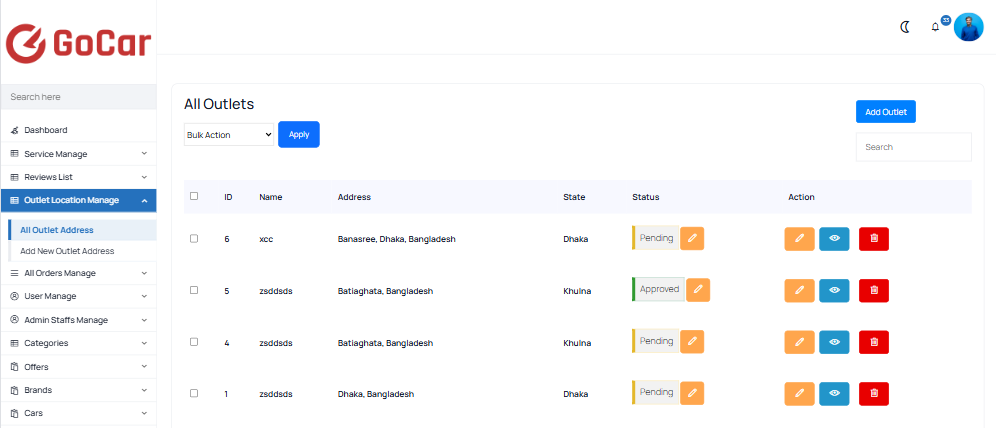The image size is (996, 428).
Task: Delete outlet ID 4 with trash icon
Action: click(874, 342)
